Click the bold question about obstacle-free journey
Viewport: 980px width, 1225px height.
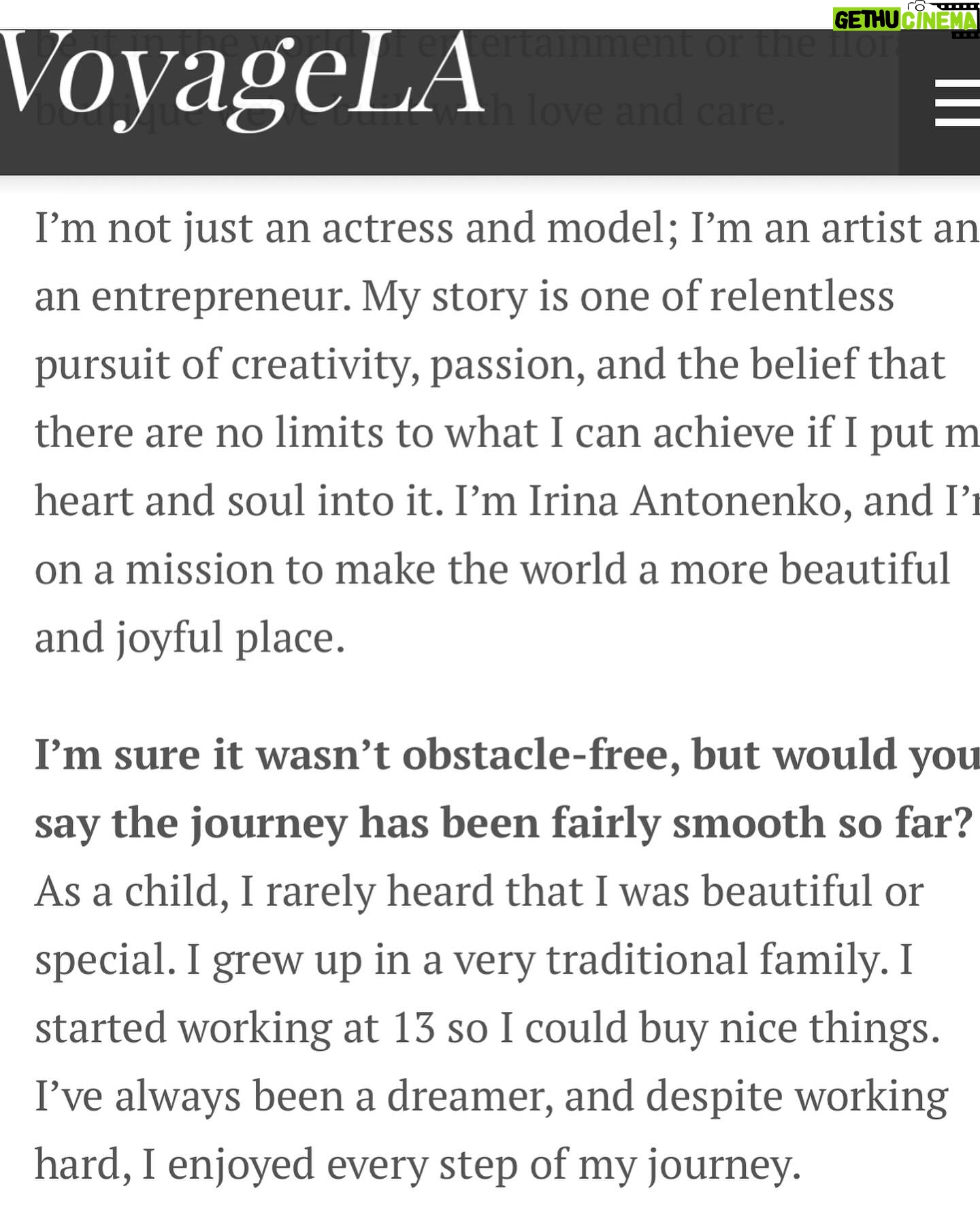click(x=507, y=789)
